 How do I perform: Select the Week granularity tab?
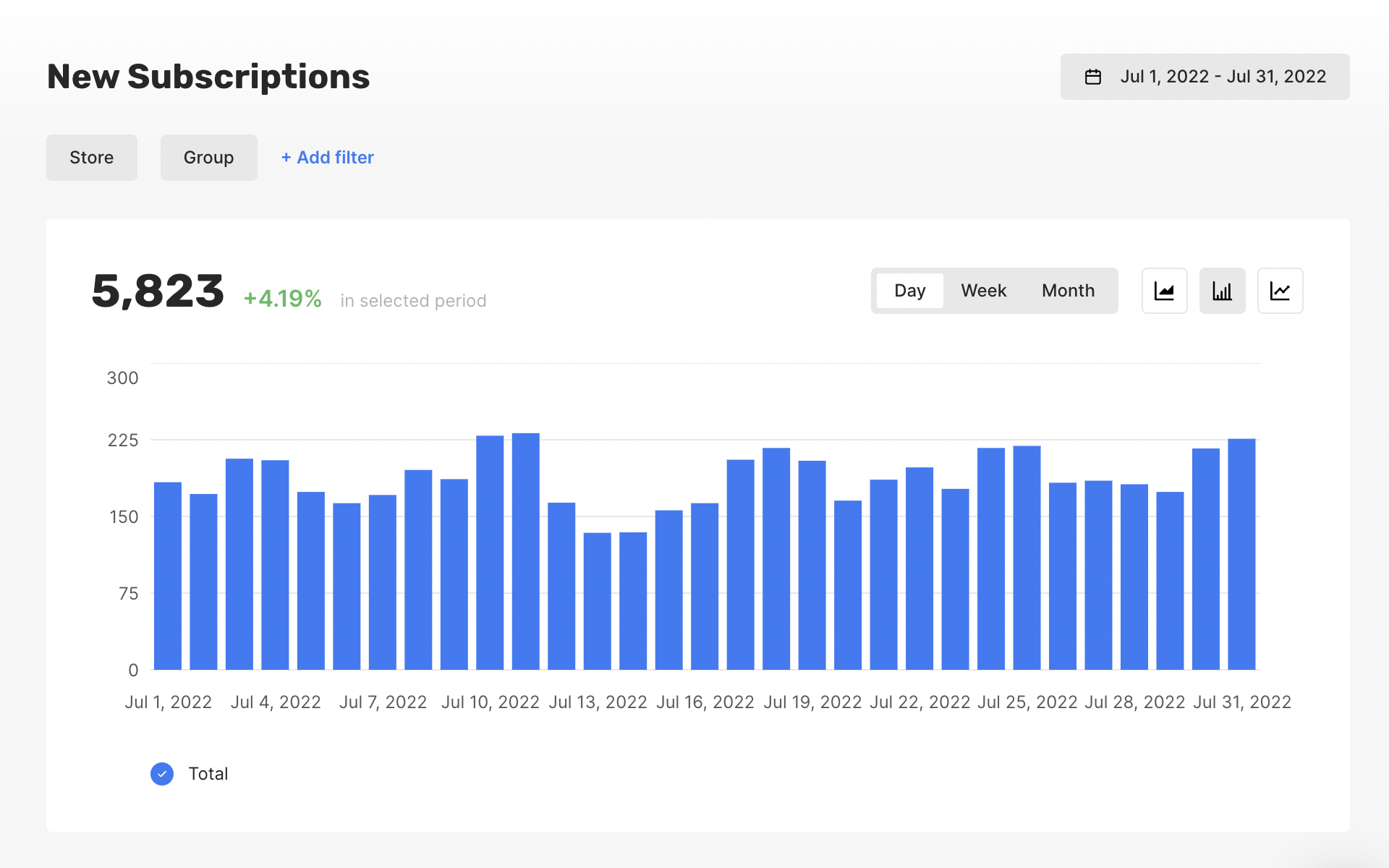(983, 291)
